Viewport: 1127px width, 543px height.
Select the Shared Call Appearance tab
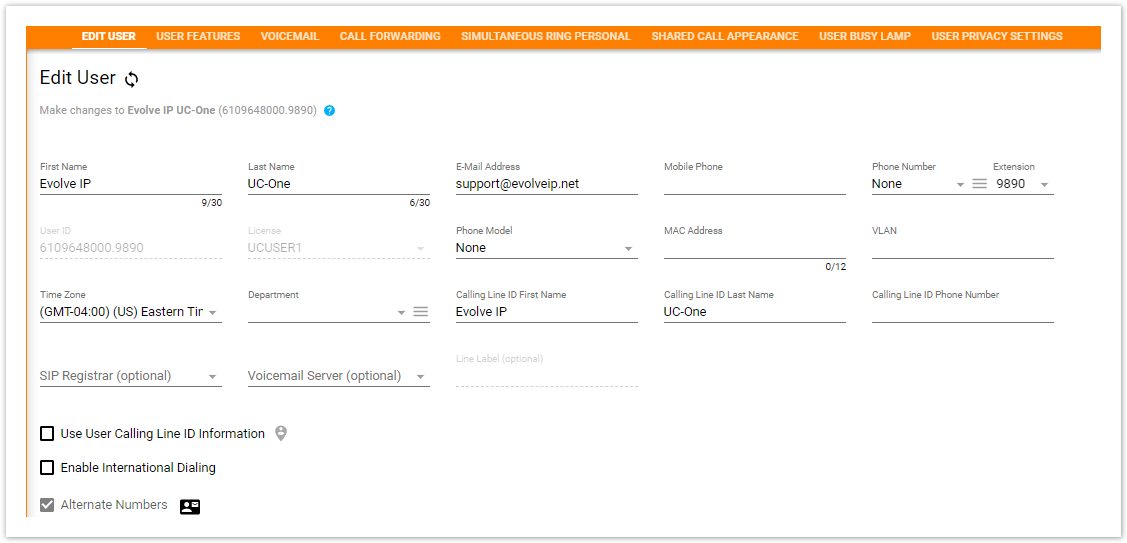pyautogui.click(x=725, y=36)
